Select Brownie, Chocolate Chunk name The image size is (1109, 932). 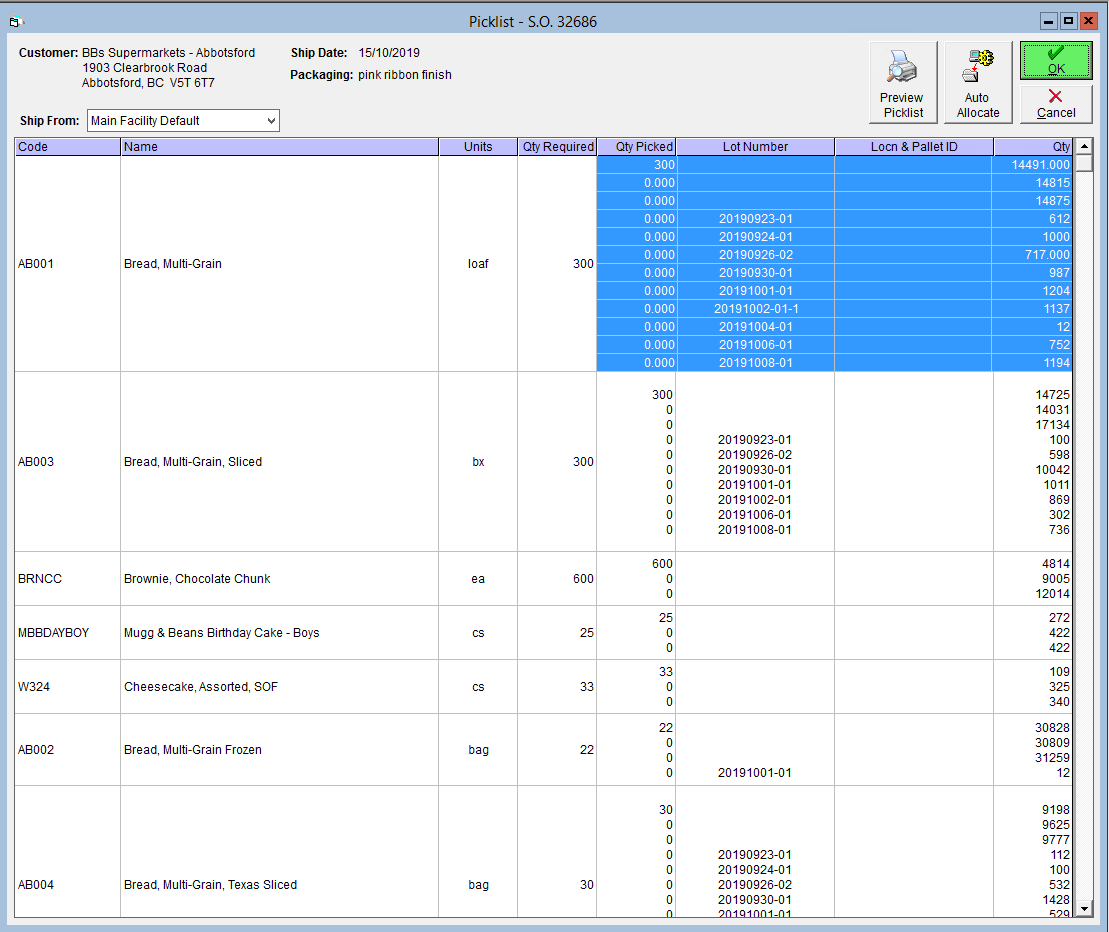click(279, 578)
